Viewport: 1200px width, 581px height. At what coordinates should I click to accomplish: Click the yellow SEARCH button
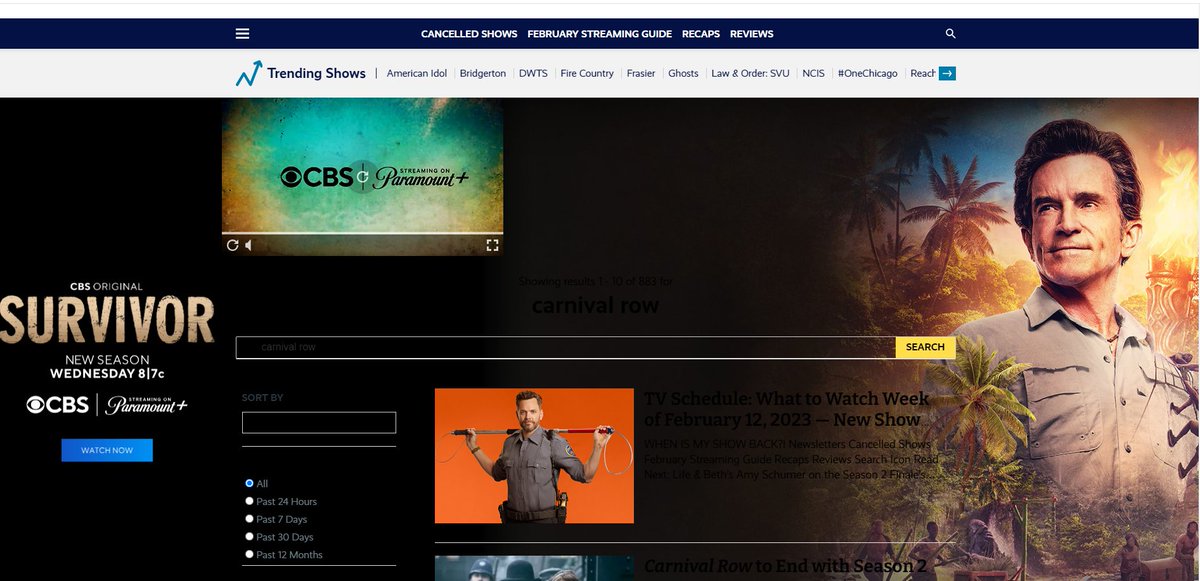point(925,347)
